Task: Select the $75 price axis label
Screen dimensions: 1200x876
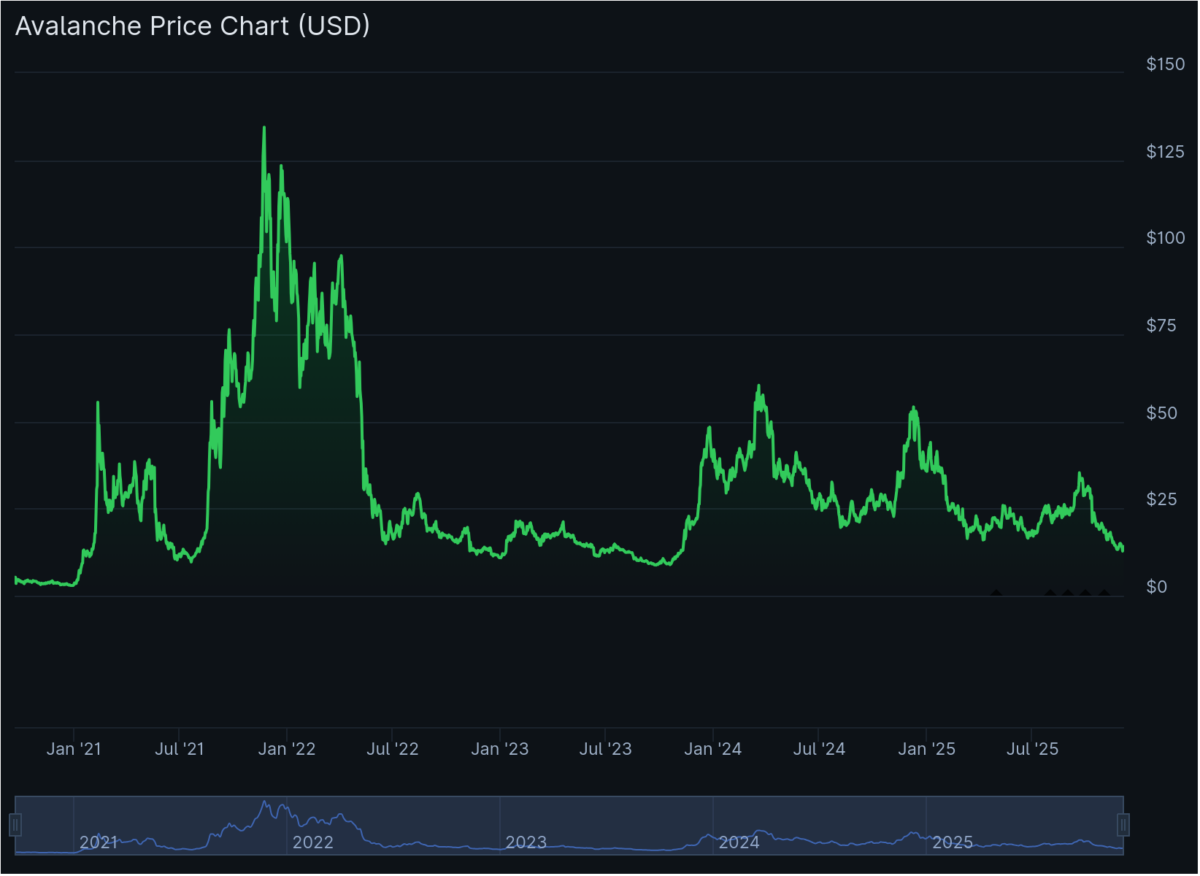Action: pos(1160,325)
